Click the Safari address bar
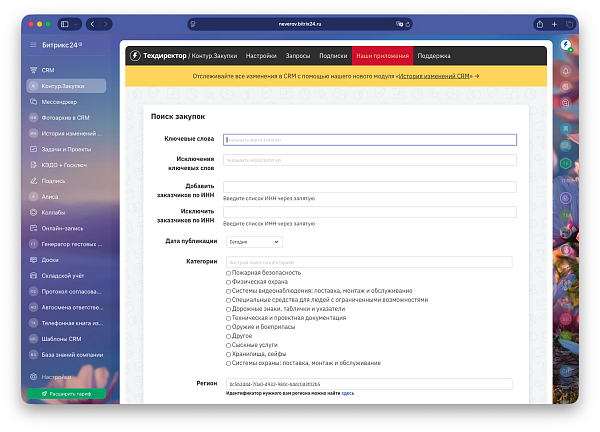This screenshot has width=600, height=432. pyautogui.click(x=300, y=24)
